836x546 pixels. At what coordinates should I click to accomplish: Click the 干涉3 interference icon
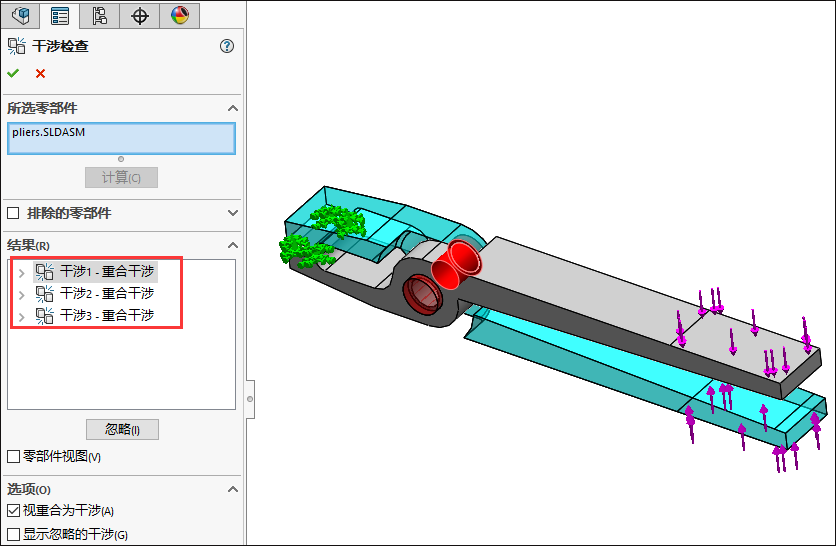point(45,315)
